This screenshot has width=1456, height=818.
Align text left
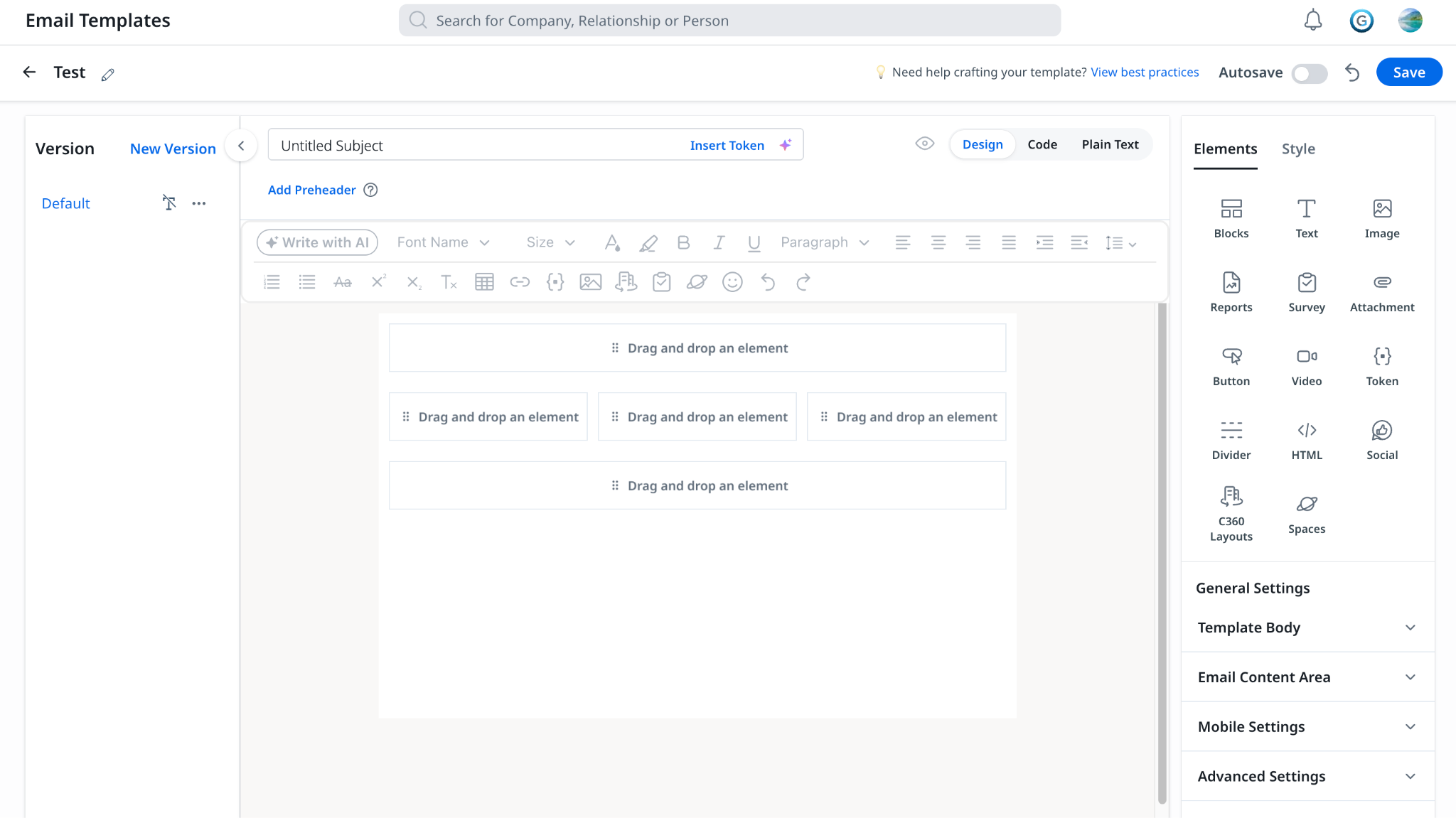tap(903, 243)
